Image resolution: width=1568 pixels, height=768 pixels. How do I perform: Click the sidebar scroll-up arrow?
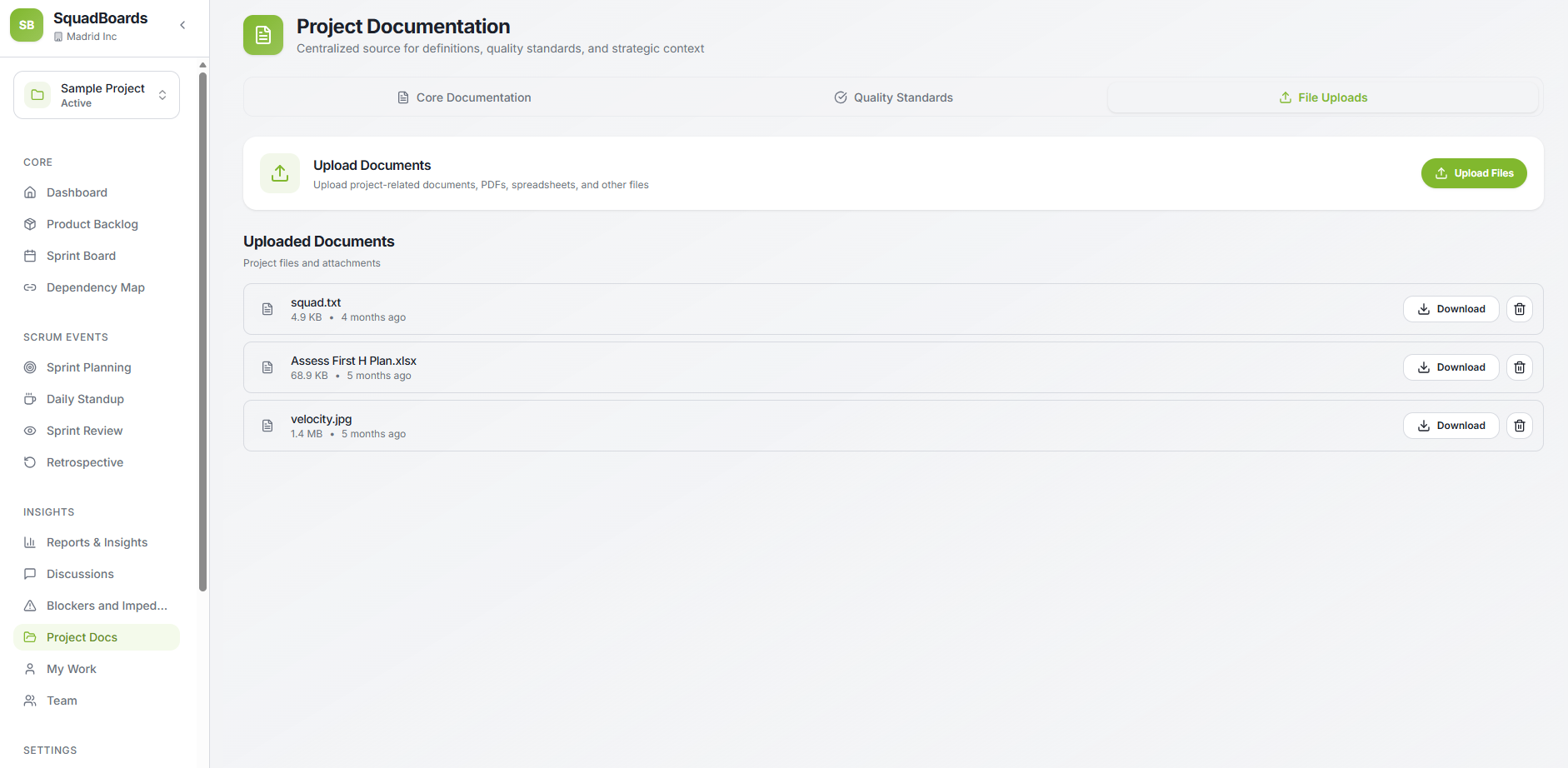click(x=202, y=65)
